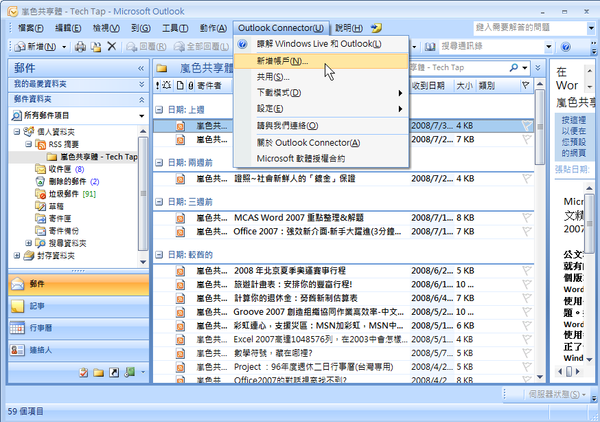Click the 伺服器狀態(S) status bar button
The image size is (600, 422).
click(x=557, y=394)
